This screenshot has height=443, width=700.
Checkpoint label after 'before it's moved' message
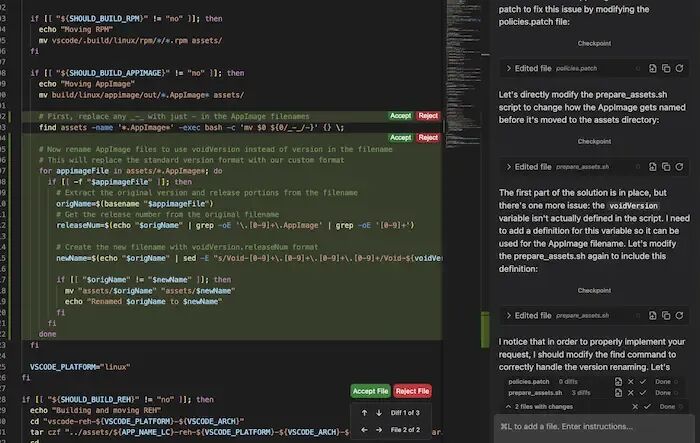pyautogui.click(x=594, y=141)
